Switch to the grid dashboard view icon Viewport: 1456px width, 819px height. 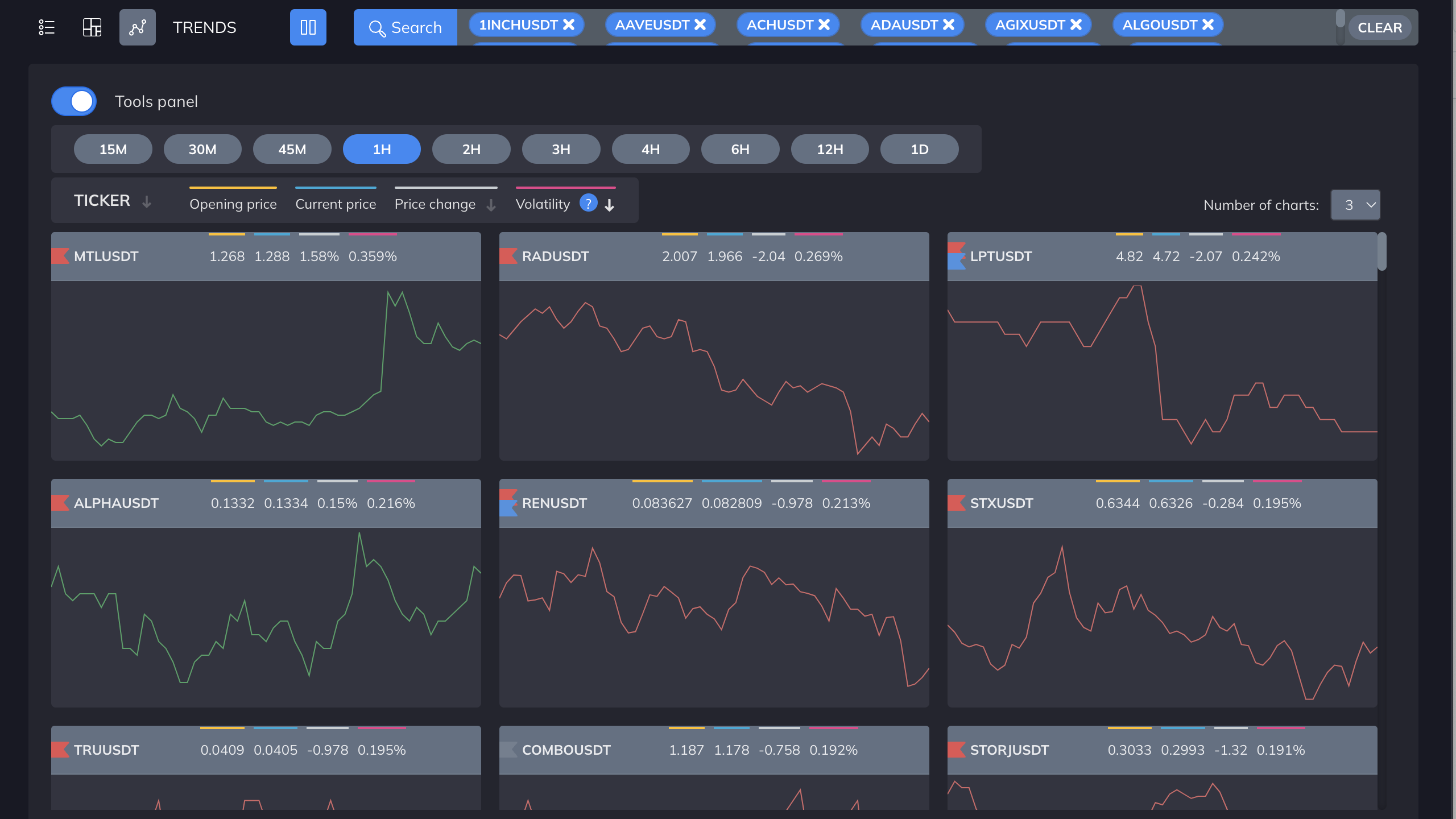pos(92,27)
